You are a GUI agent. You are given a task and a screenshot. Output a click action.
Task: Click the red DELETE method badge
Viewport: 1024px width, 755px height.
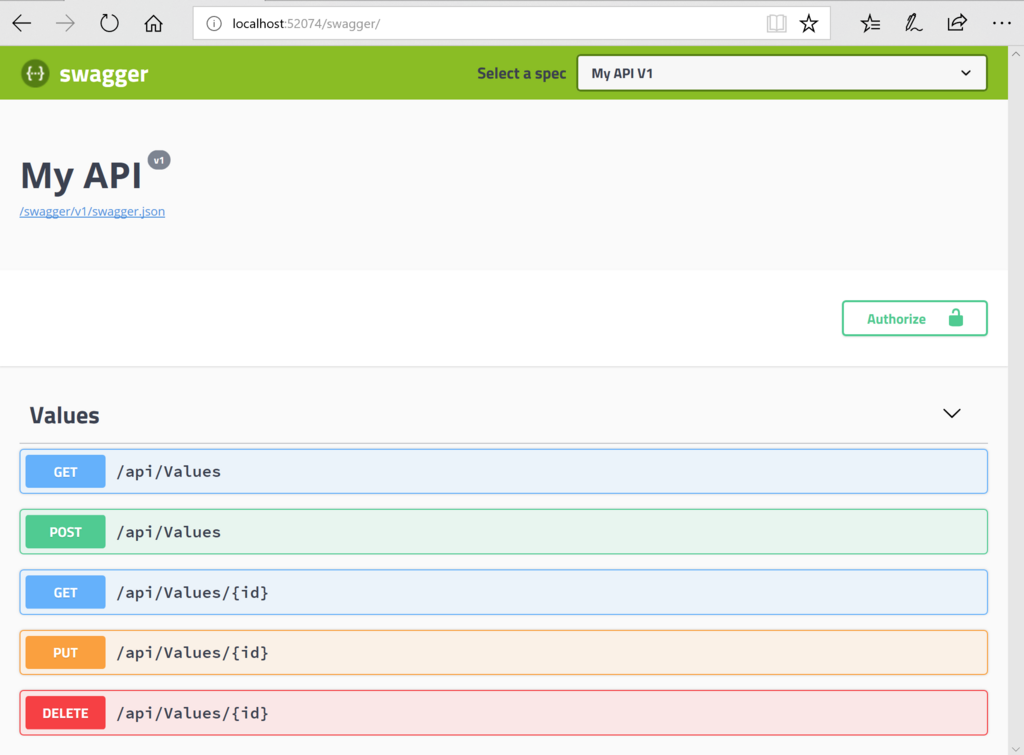pyautogui.click(x=65, y=713)
